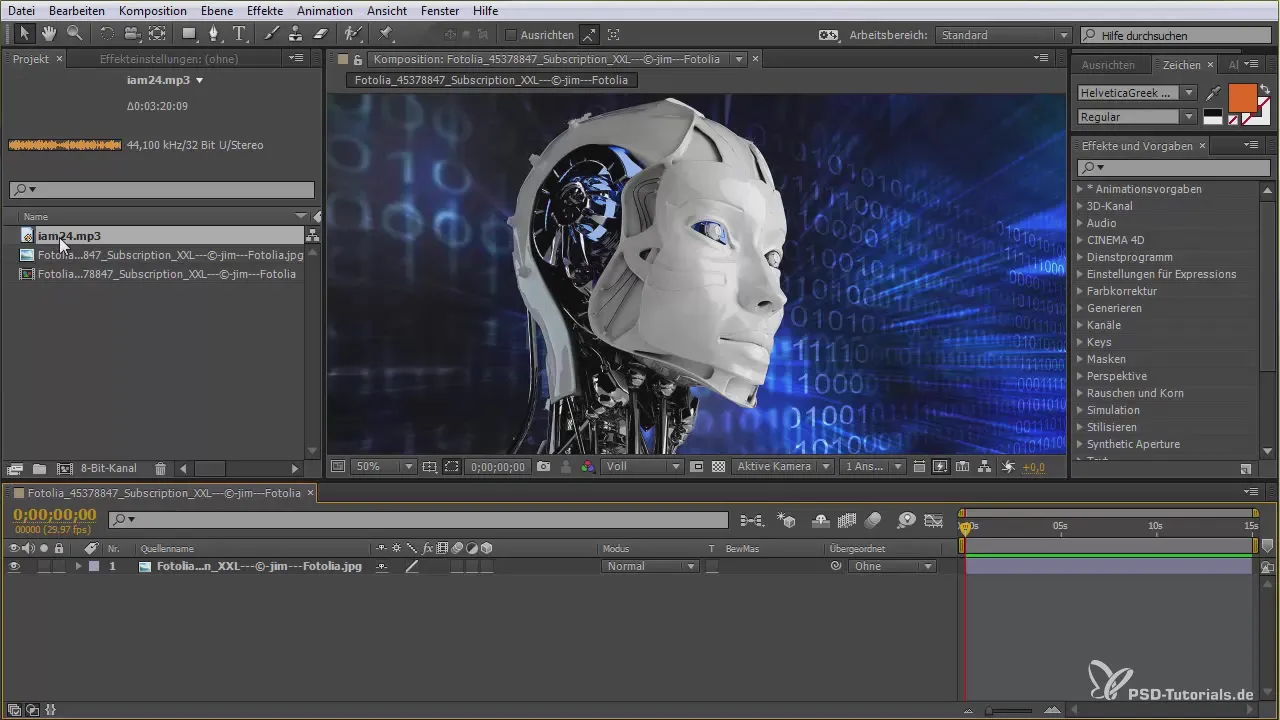The width and height of the screenshot is (1280, 720).
Task: Select the Zoom magnifier tool
Action: pyautogui.click(x=74, y=34)
